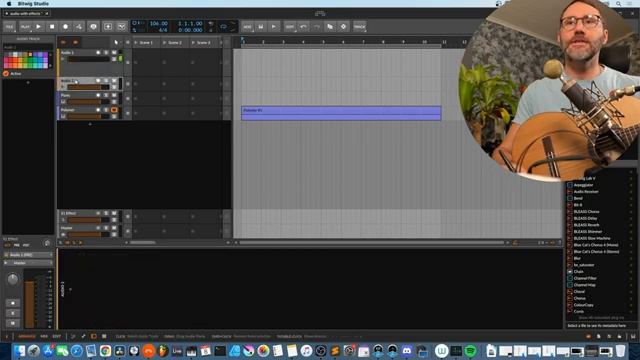
Task: Toggle the arranger loop button
Action: [x=223, y=27]
